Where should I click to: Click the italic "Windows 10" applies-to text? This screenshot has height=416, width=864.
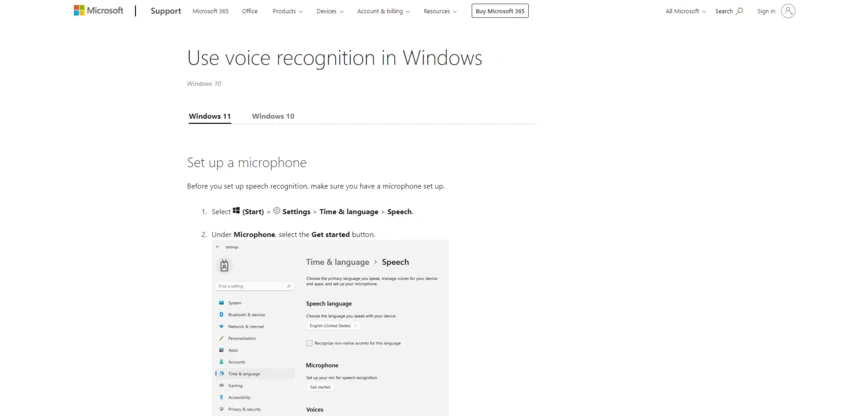click(204, 84)
